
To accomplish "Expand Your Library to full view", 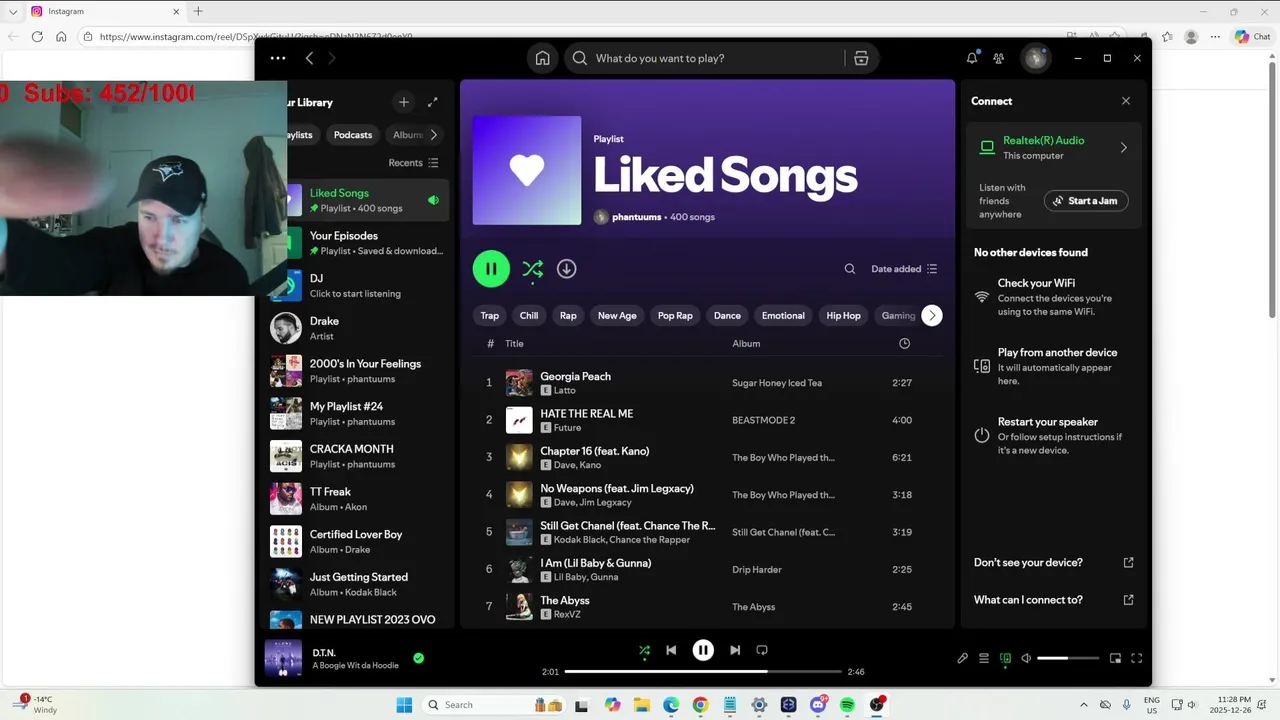I will point(433,102).
